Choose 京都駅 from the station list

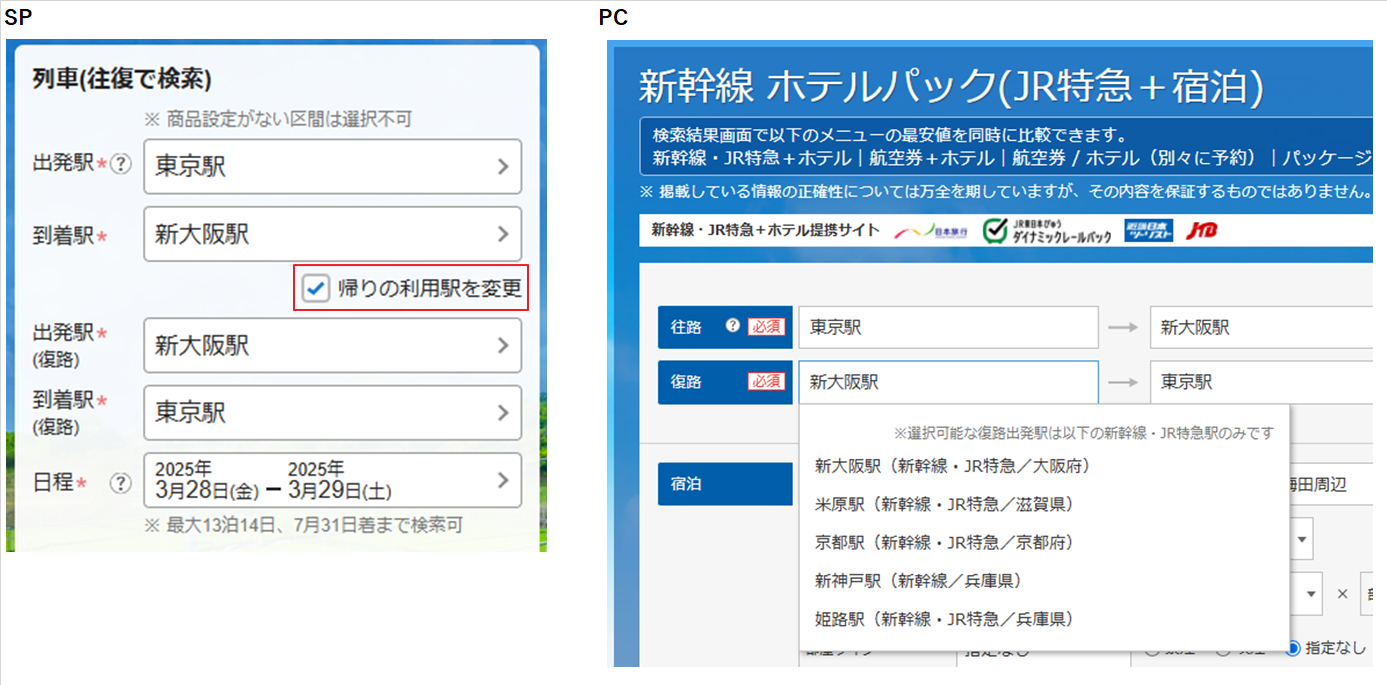pyautogui.click(x=944, y=542)
